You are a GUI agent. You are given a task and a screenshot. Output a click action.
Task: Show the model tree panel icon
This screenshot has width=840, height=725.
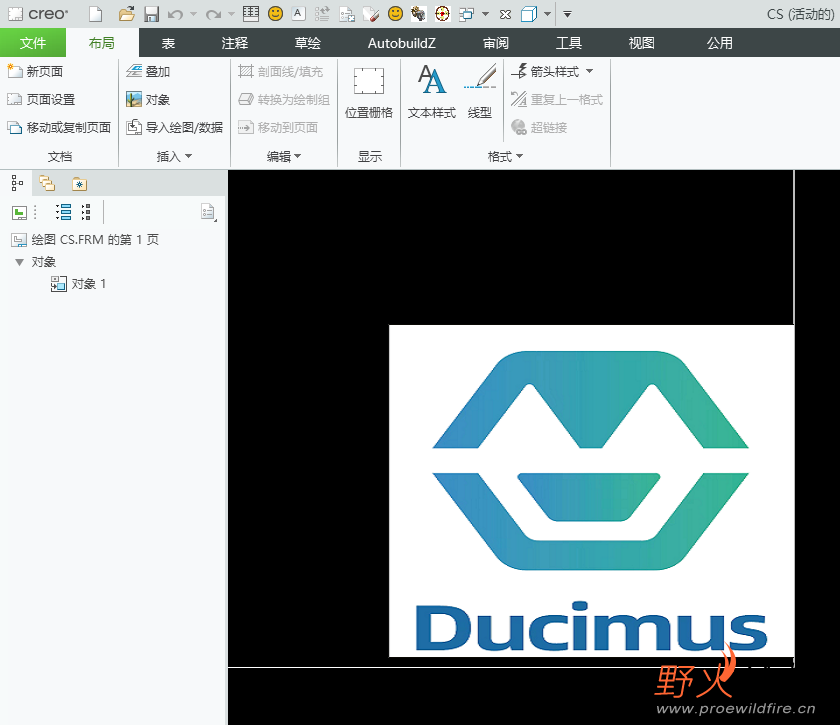coord(17,183)
